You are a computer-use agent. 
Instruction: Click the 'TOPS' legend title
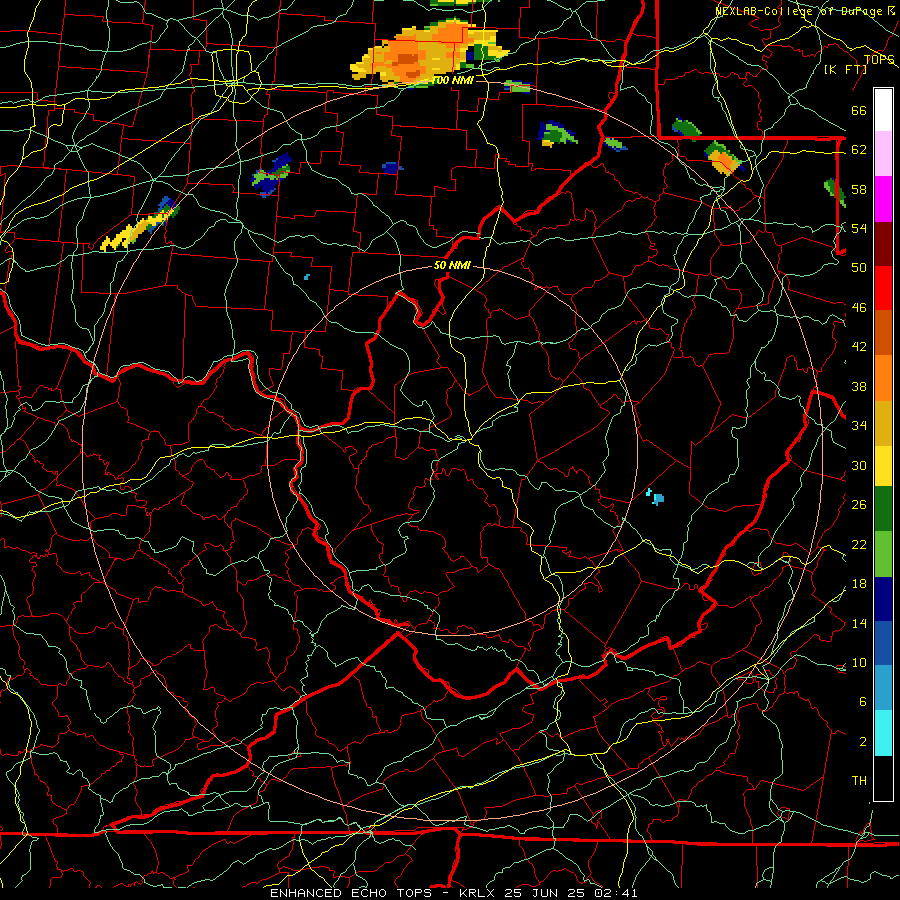coord(879,59)
